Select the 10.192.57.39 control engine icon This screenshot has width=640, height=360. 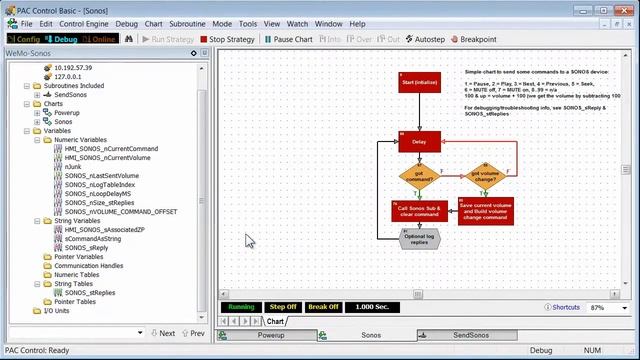pyautogui.click(x=48, y=68)
